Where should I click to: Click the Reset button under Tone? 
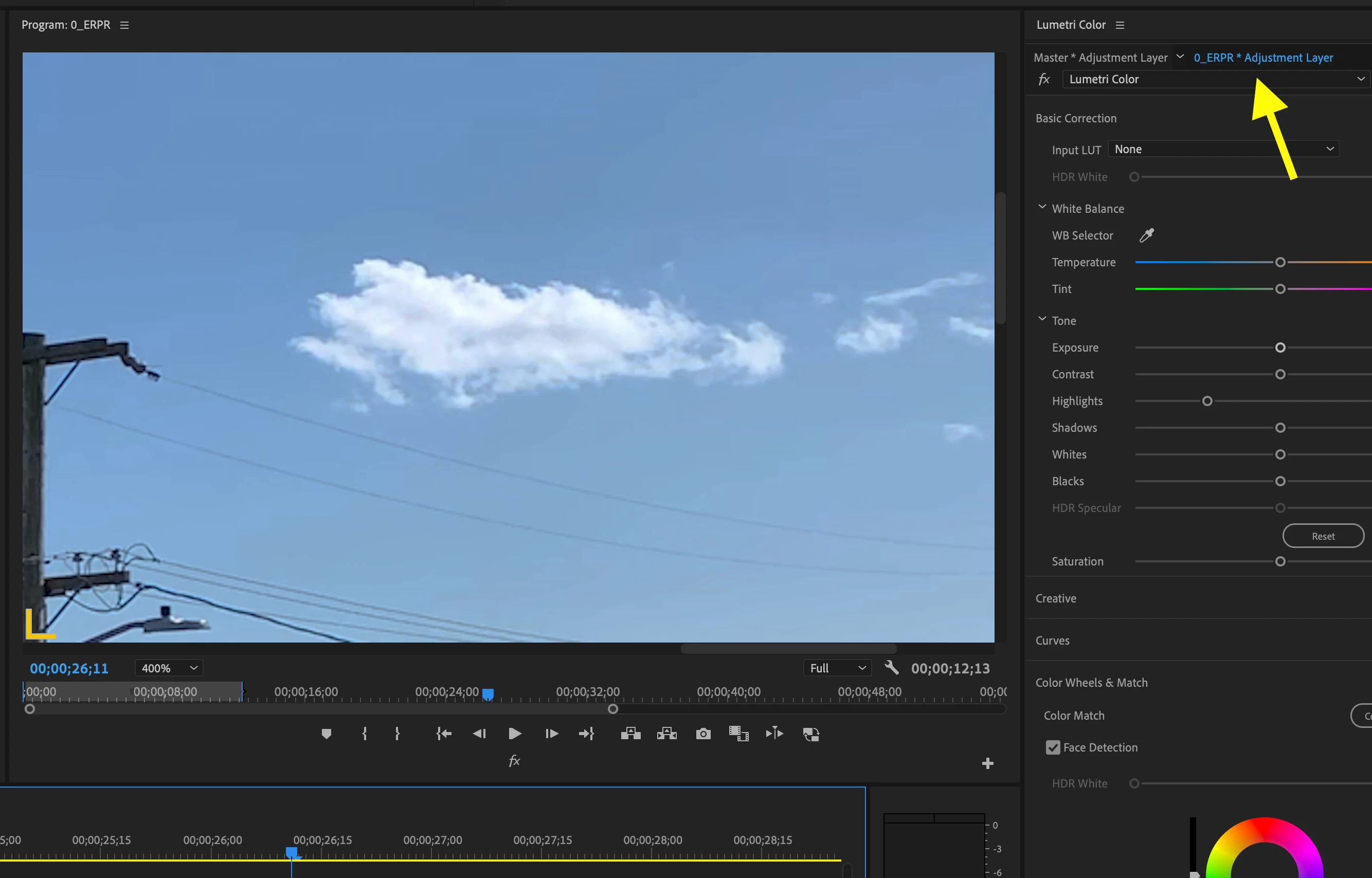coord(1323,536)
